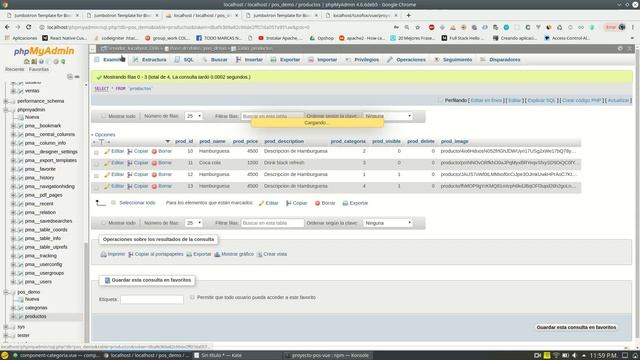
Task: Expand sys database node
Action: tap(6, 327)
